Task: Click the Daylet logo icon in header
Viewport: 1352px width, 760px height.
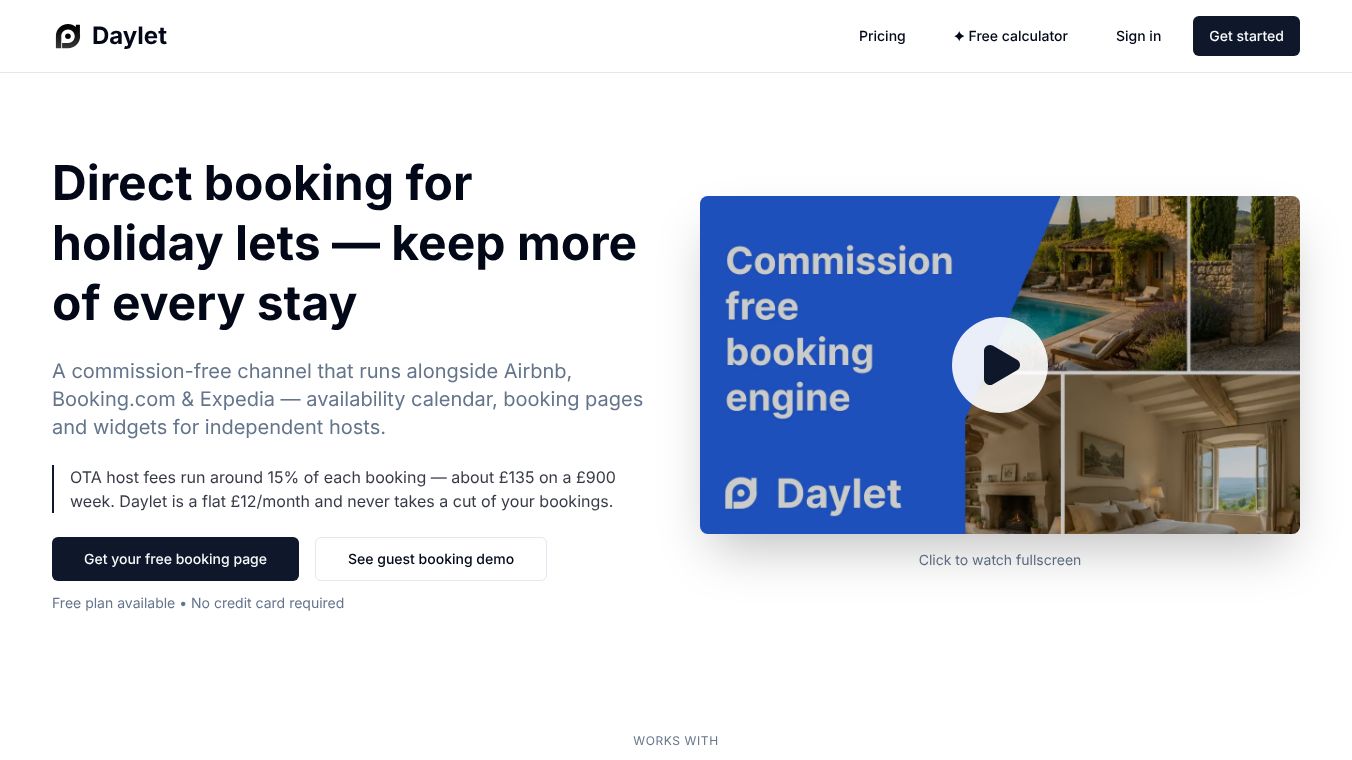Action: coord(68,36)
